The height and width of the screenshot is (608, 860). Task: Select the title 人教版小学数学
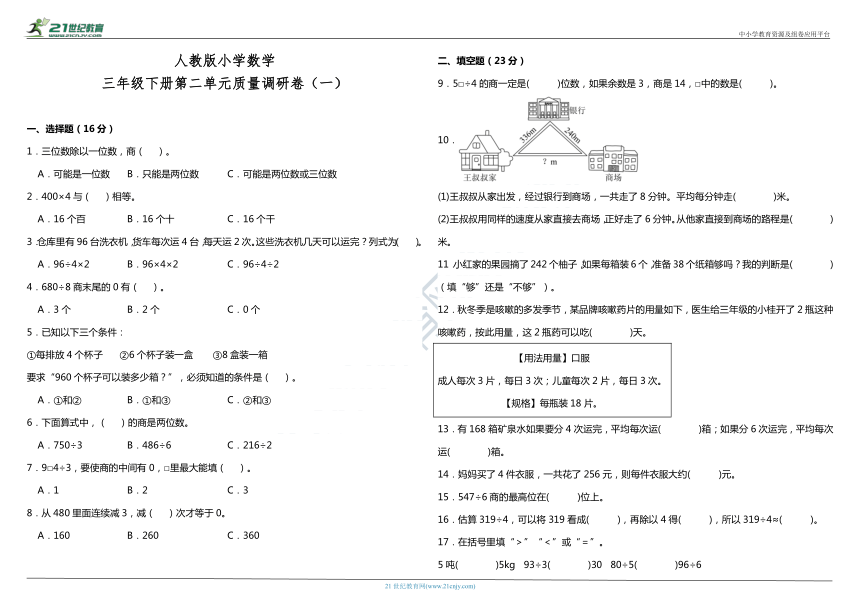[224, 60]
